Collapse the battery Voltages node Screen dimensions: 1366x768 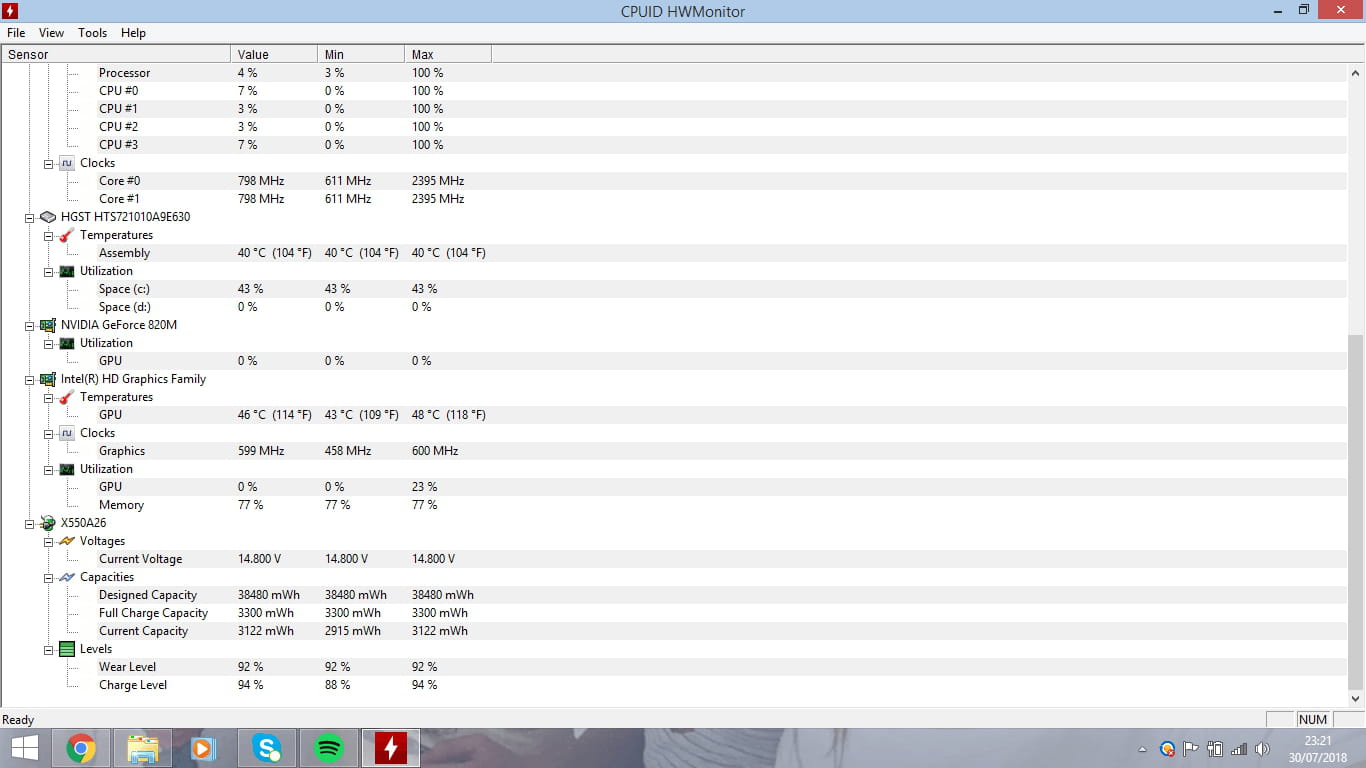[x=48, y=541]
